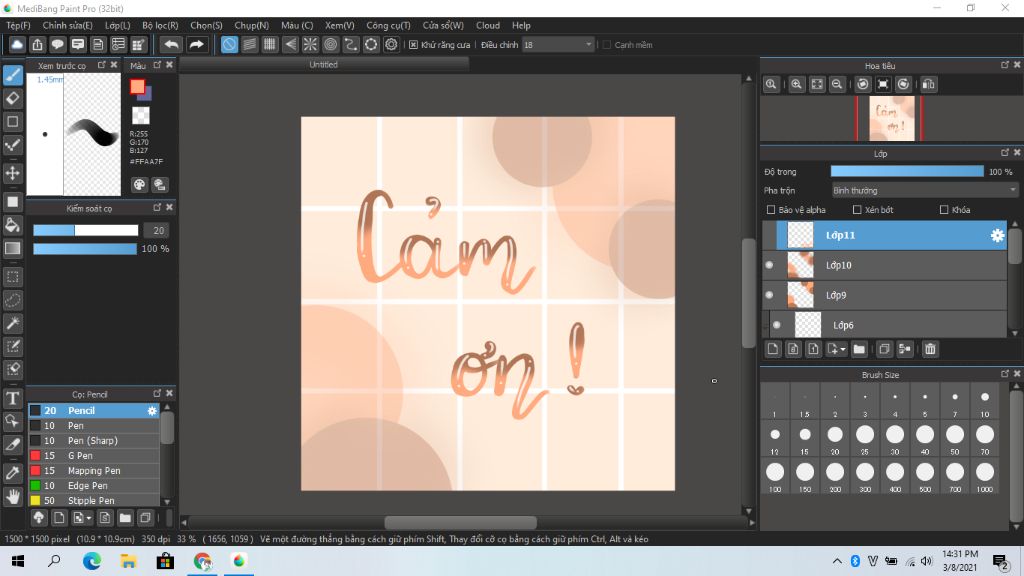
Task: Choose the Mapping Pen brush
Action: [93, 471]
